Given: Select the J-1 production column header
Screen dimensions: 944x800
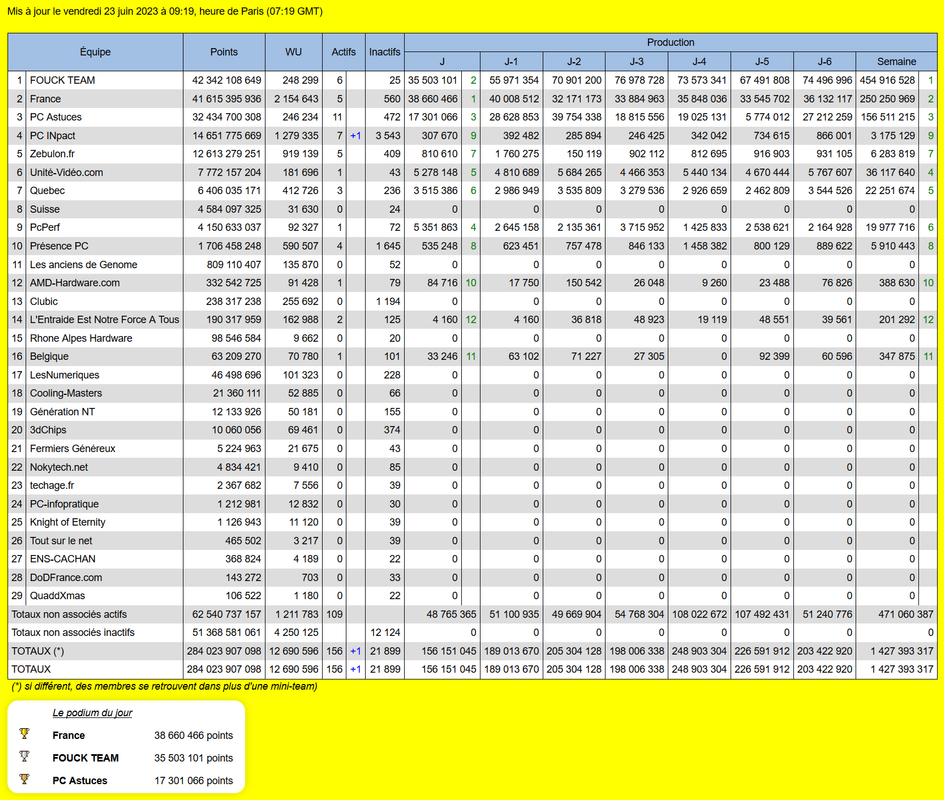Looking at the screenshot, I should (x=512, y=61).
